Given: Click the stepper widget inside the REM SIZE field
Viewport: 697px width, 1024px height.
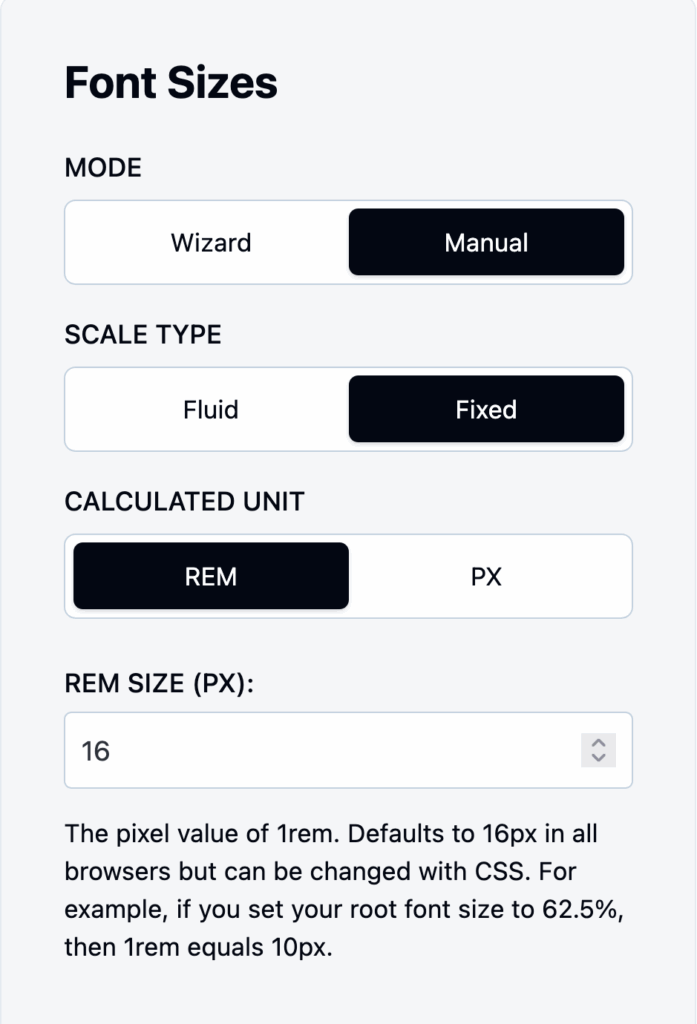Looking at the screenshot, I should point(598,751).
